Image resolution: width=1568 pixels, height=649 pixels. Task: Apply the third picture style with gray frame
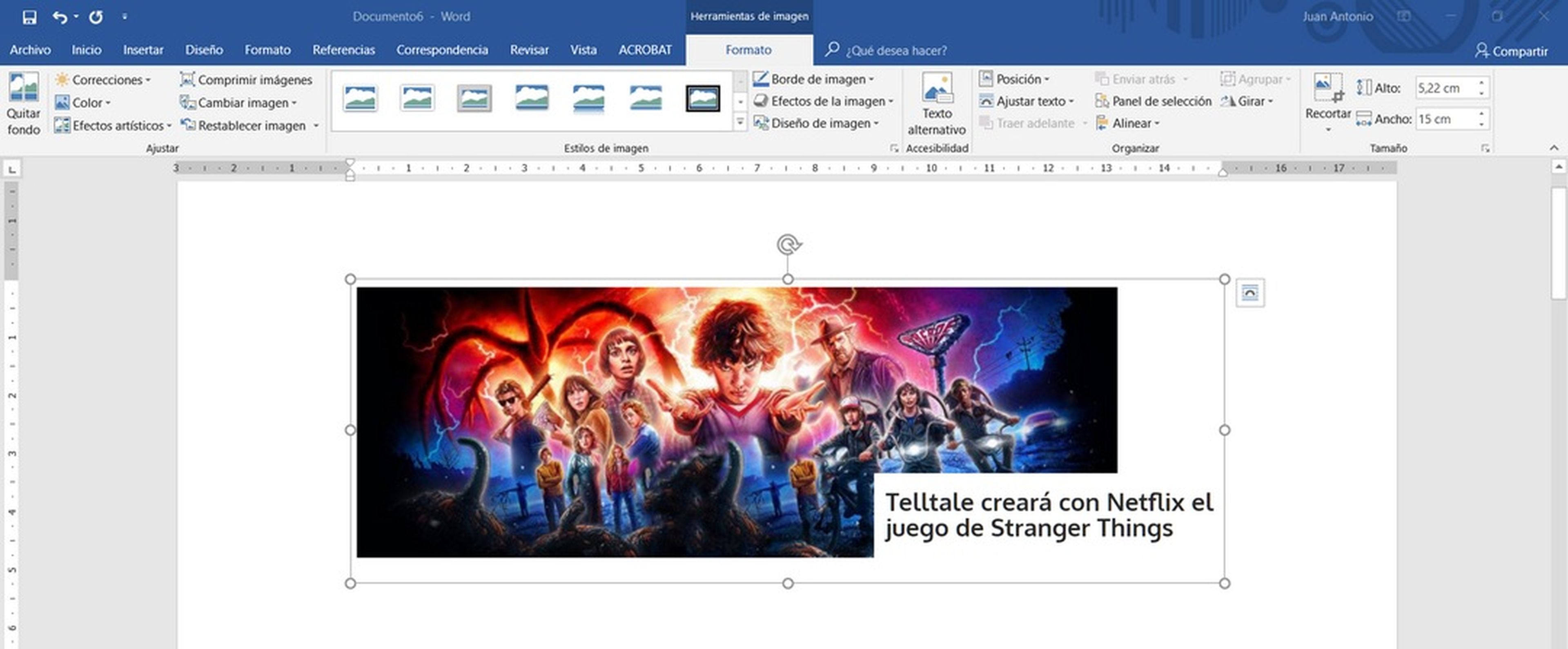click(475, 98)
